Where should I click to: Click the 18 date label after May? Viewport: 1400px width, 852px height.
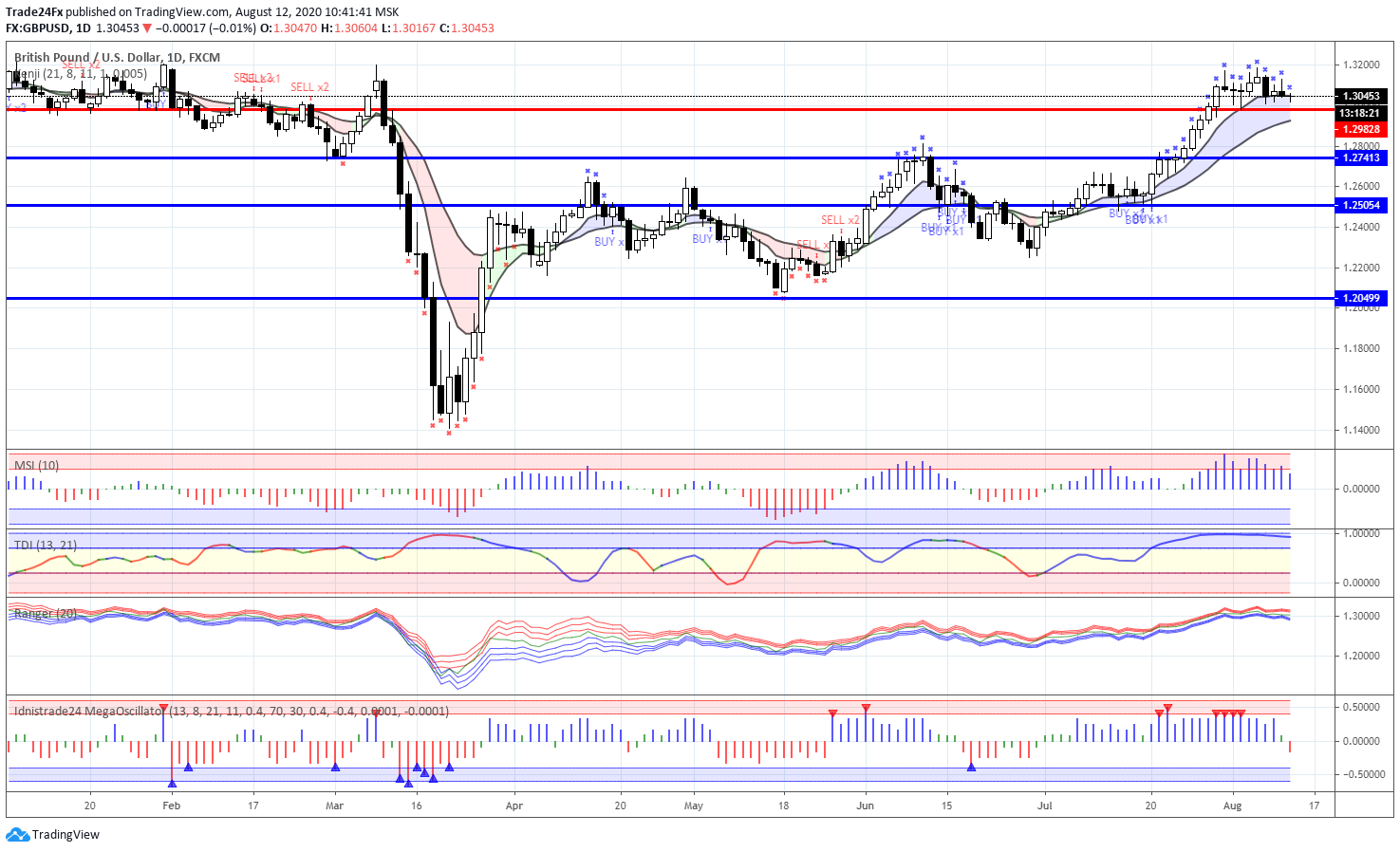point(783,806)
